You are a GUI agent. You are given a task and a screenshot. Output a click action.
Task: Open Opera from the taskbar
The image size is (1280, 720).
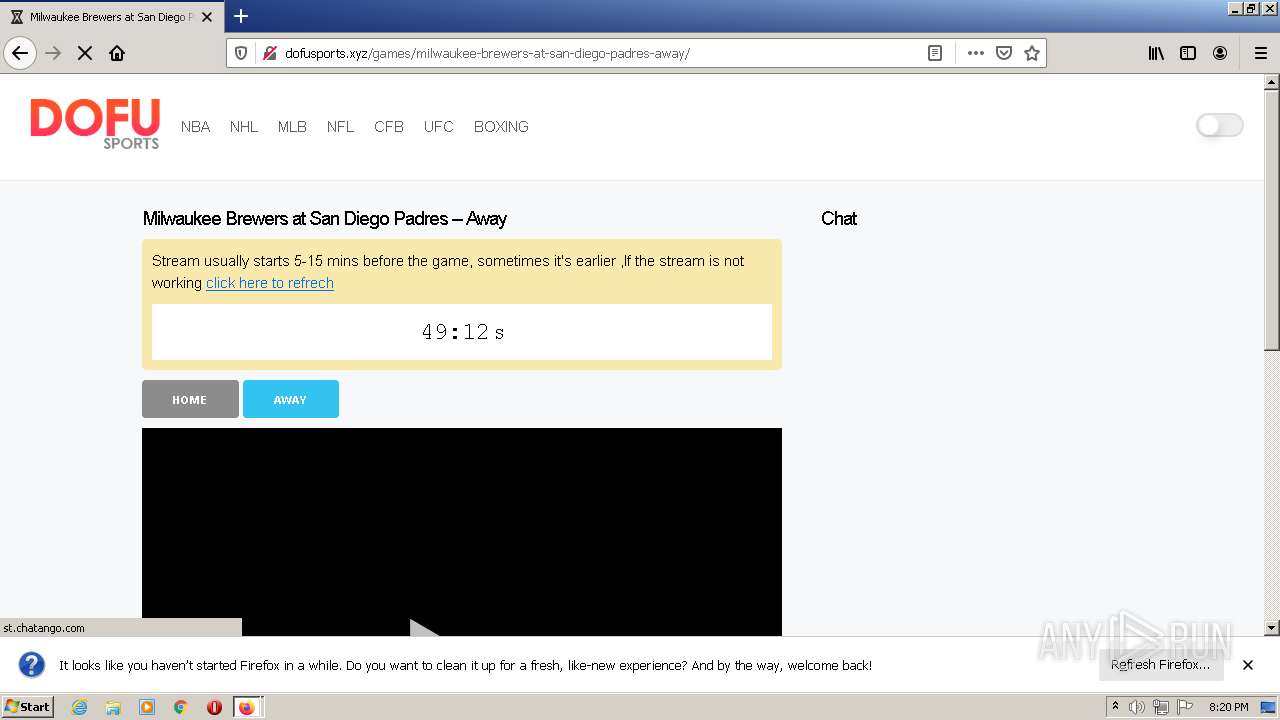[x=214, y=707]
